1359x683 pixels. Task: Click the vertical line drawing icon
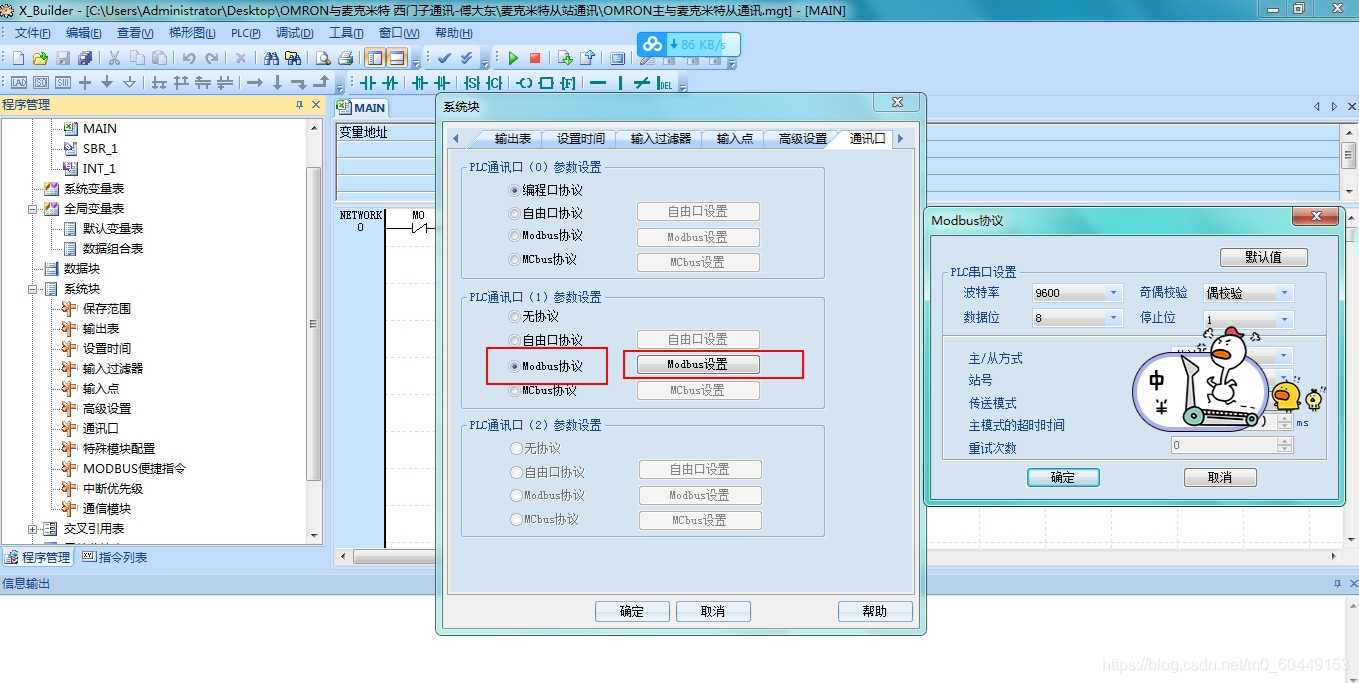(x=620, y=82)
